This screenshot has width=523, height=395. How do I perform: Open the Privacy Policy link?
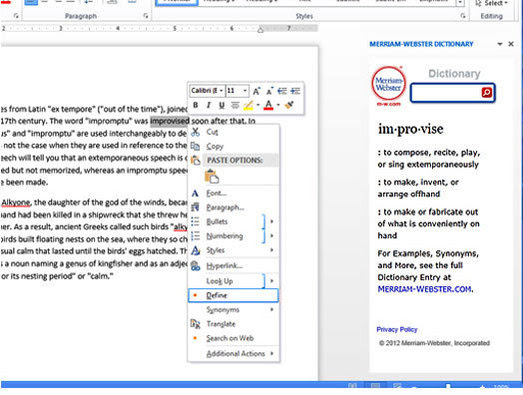[x=397, y=330]
